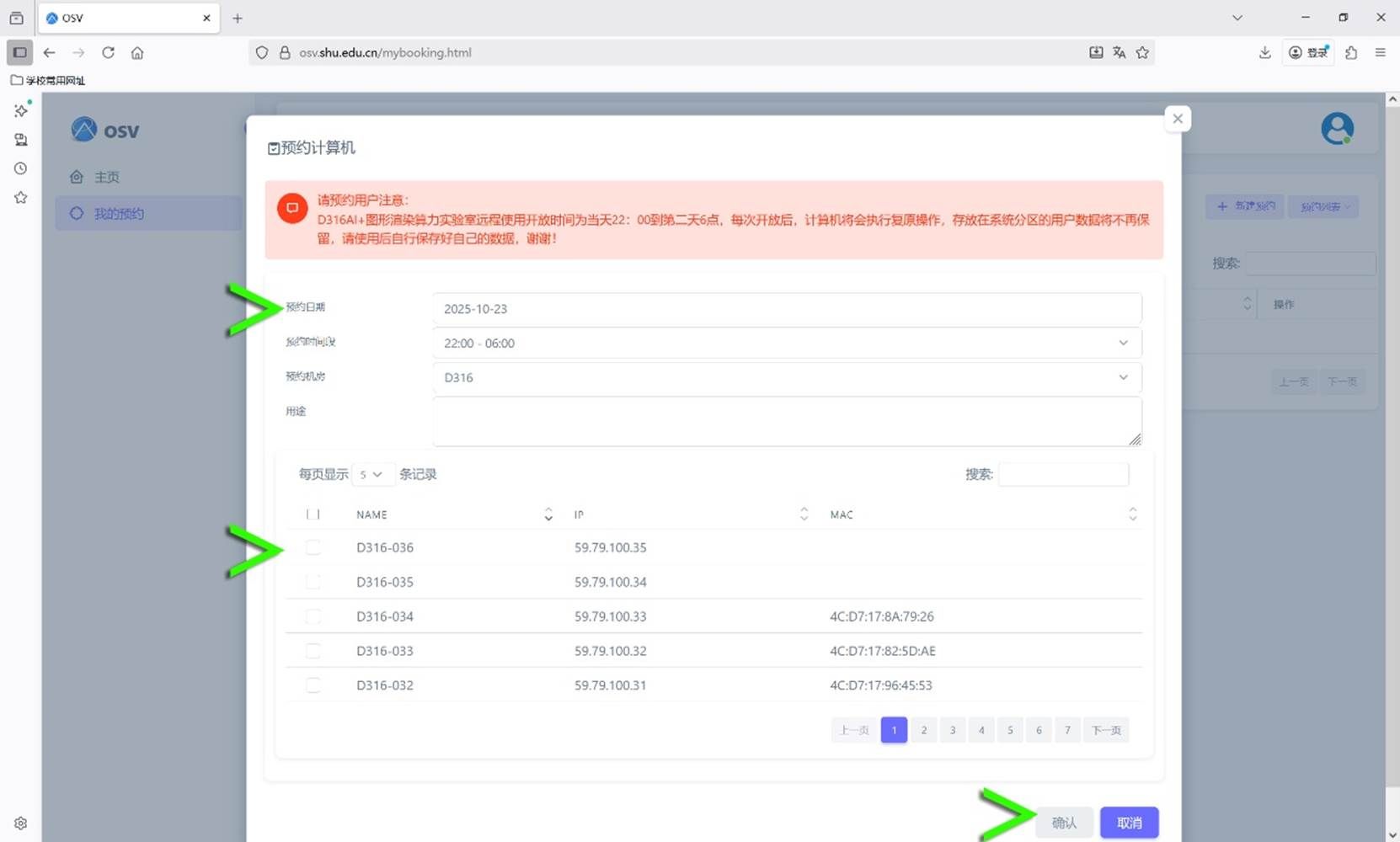The image size is (1400, 842).
Task: Click the booking date field 2025-10-23
Action: [786, 309]
